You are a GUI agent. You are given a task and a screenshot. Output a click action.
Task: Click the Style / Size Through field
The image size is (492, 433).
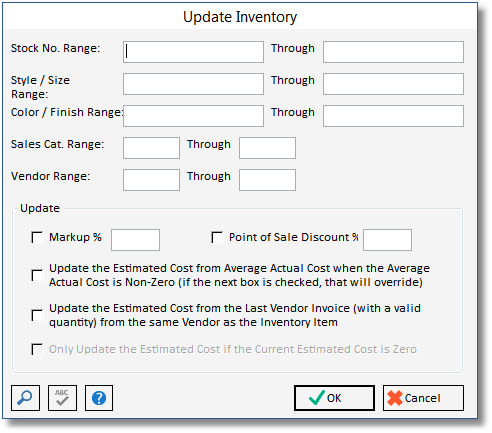[393, 84]
